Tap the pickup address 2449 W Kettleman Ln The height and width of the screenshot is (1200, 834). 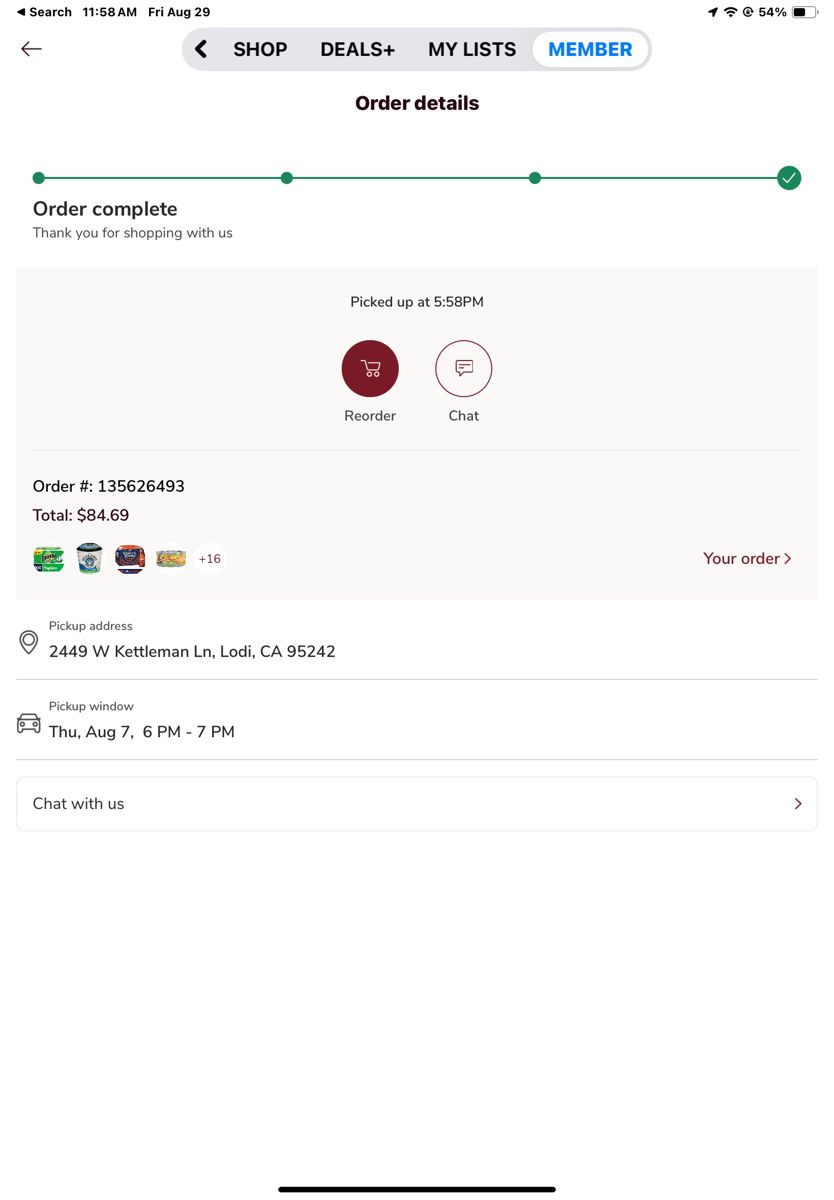[x=192, y=651]
